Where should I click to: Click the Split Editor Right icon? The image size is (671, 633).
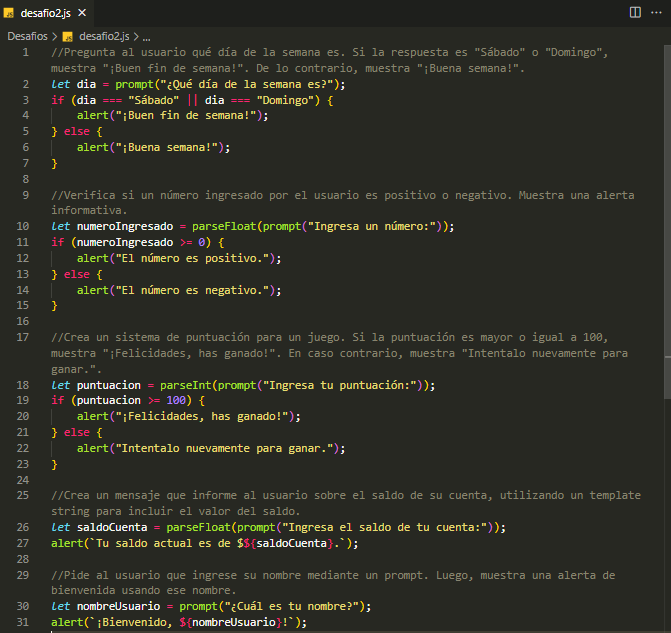[x=635, y=12]
